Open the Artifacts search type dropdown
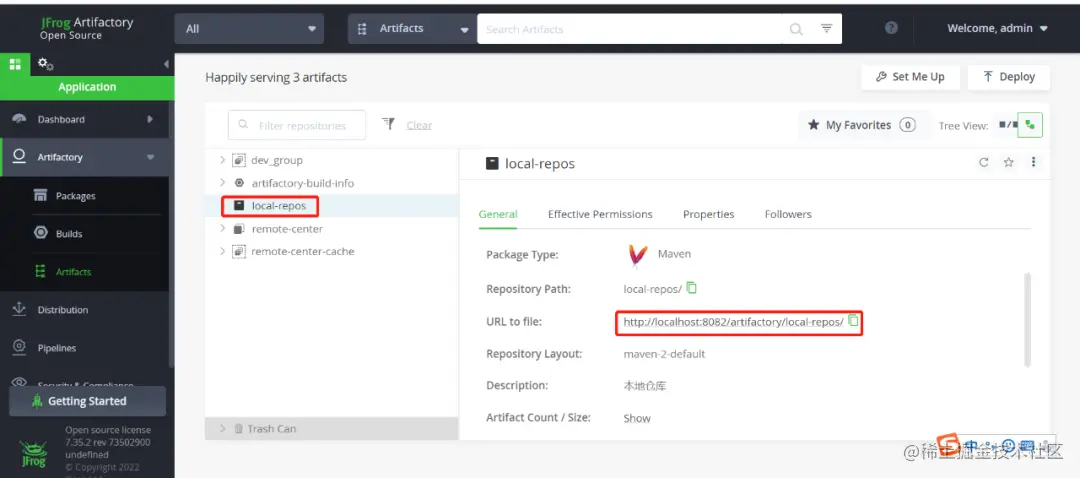 click(x=412, y=29)
